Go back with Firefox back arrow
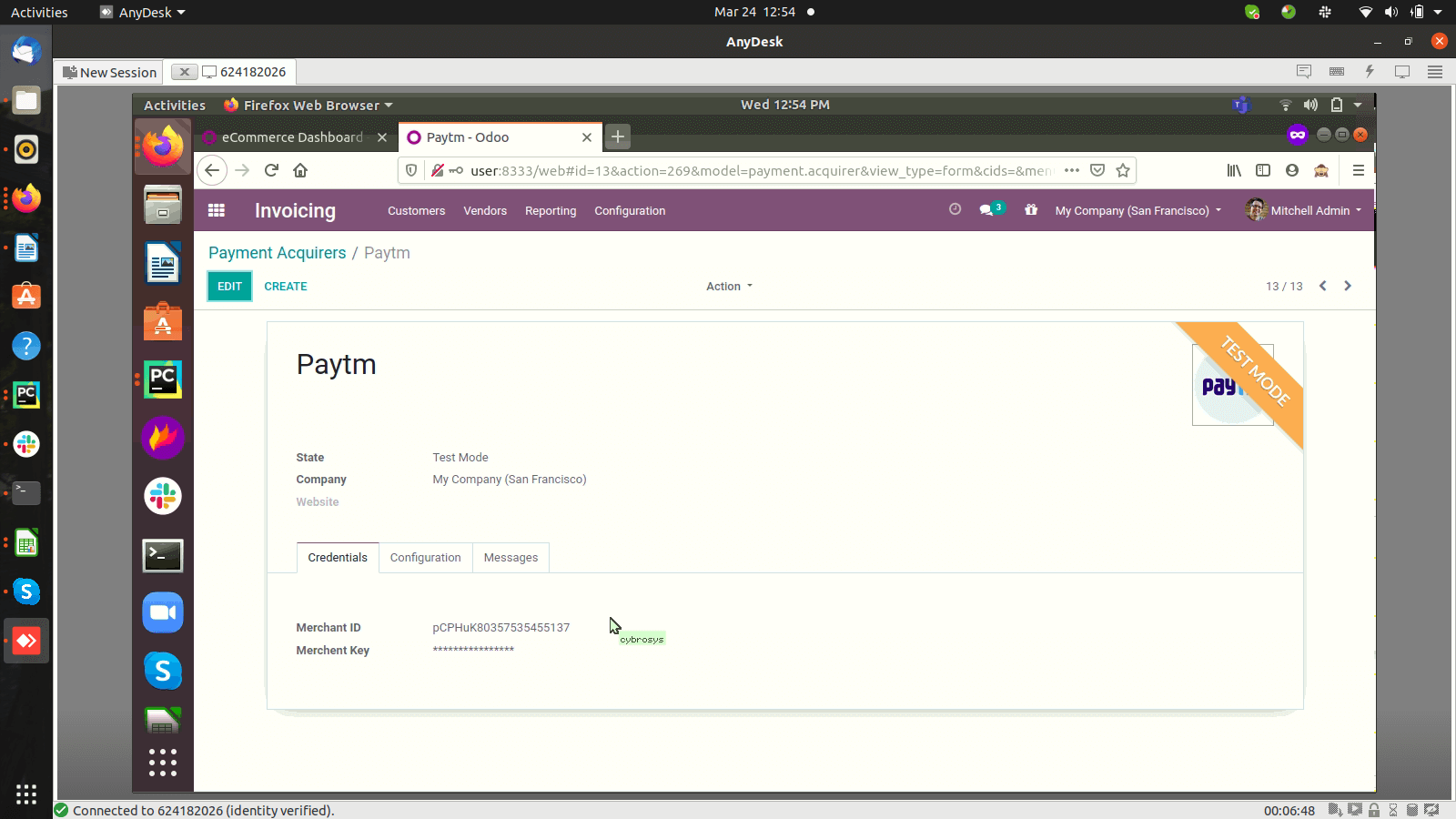1456x819 pixels. [212, 170]
